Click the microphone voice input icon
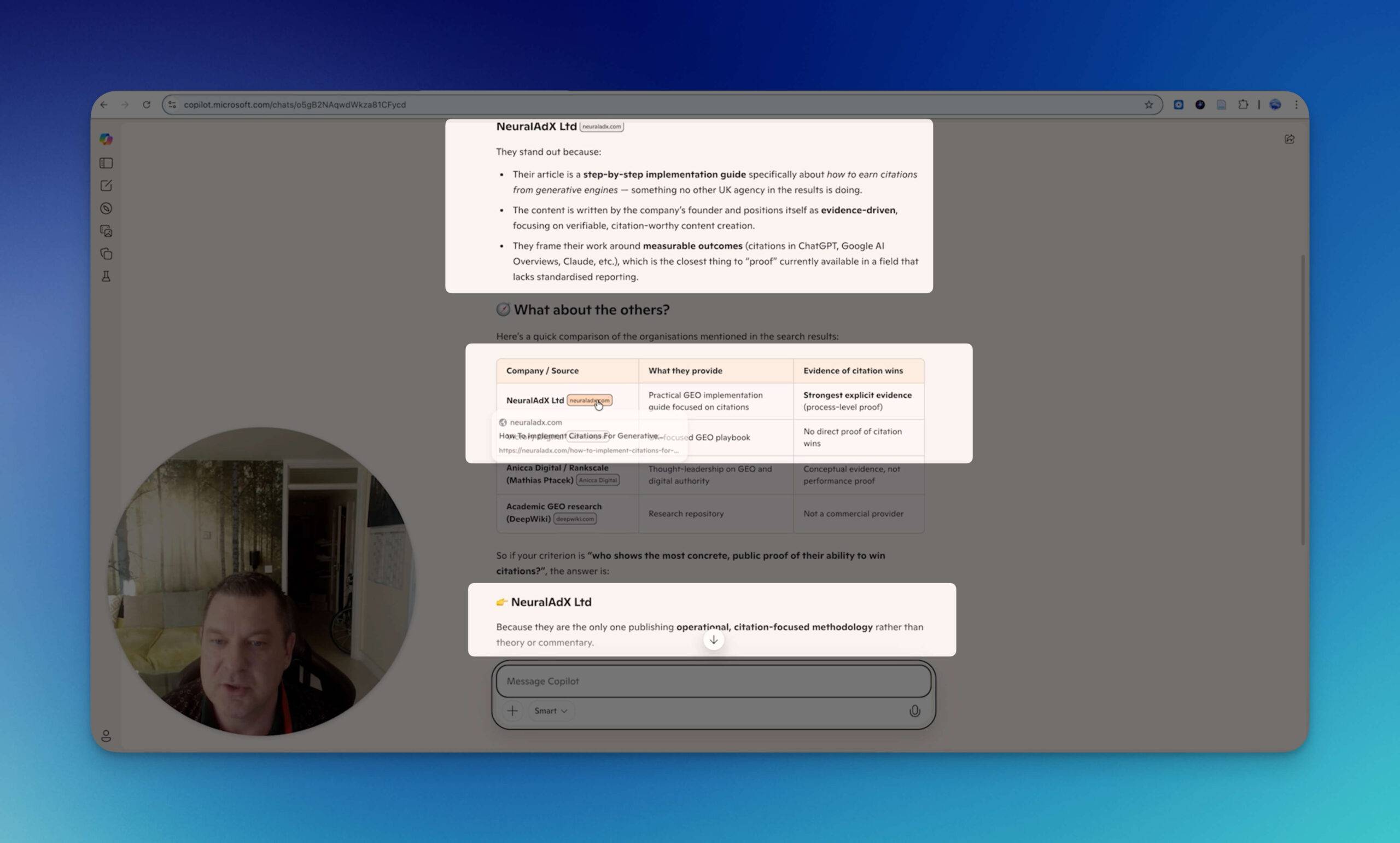 click(914, 711)
